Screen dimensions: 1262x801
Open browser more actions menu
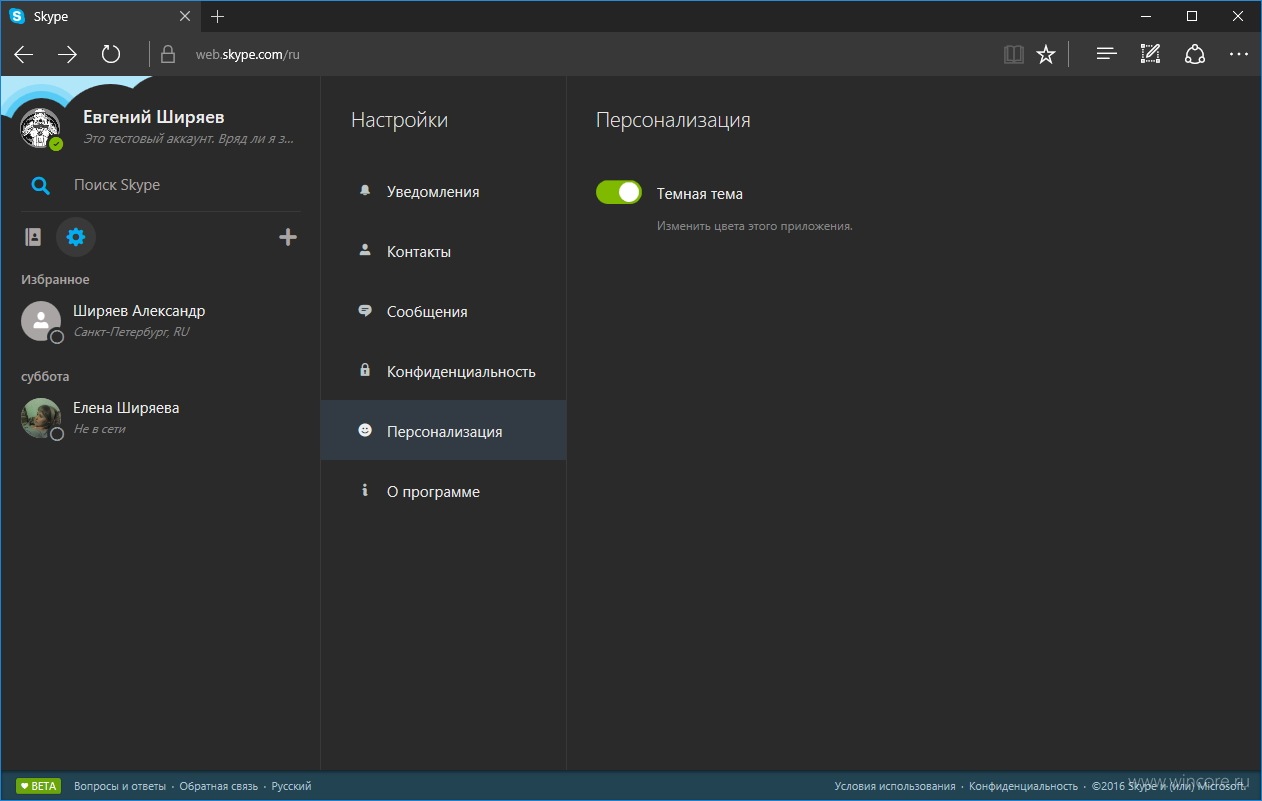1239,54
